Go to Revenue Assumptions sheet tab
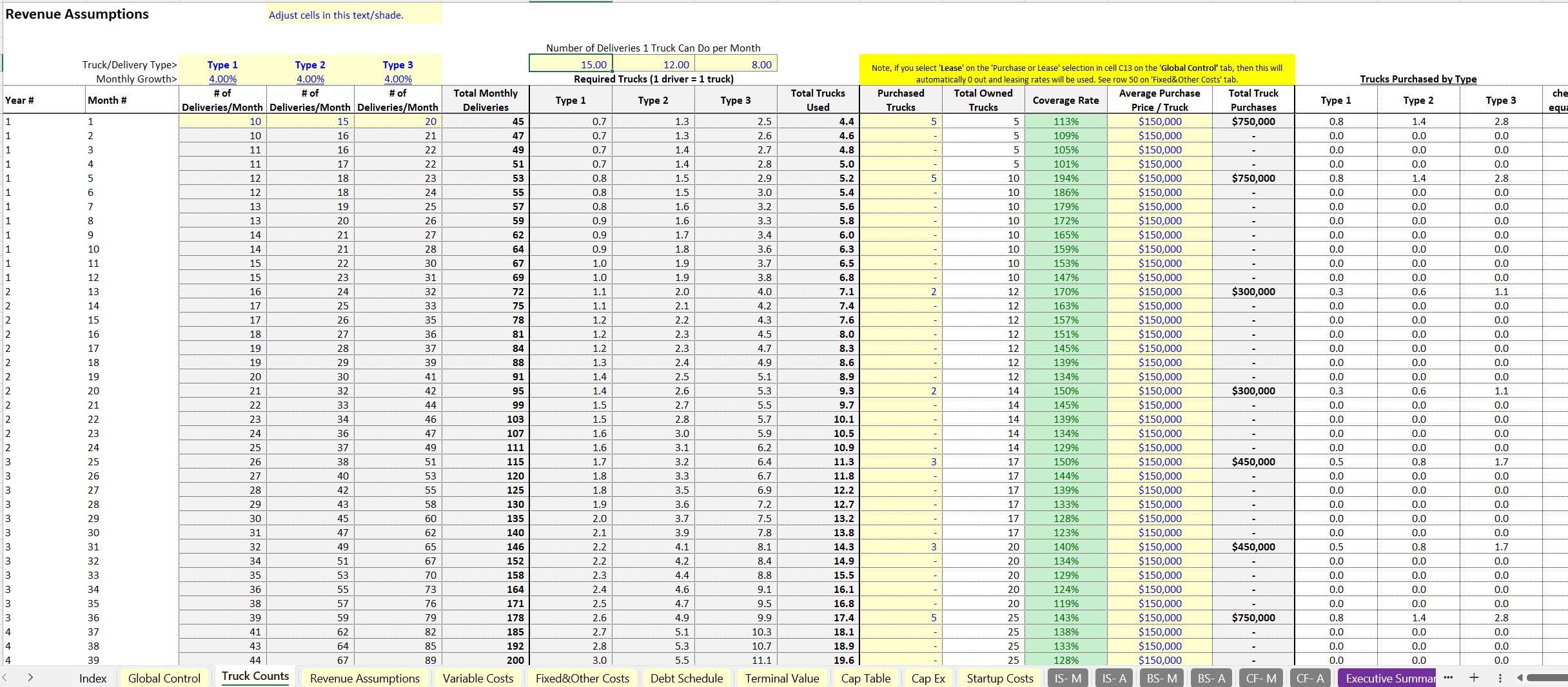The image size is (1568, 687). pyautogui.click(x=365, y=678)
